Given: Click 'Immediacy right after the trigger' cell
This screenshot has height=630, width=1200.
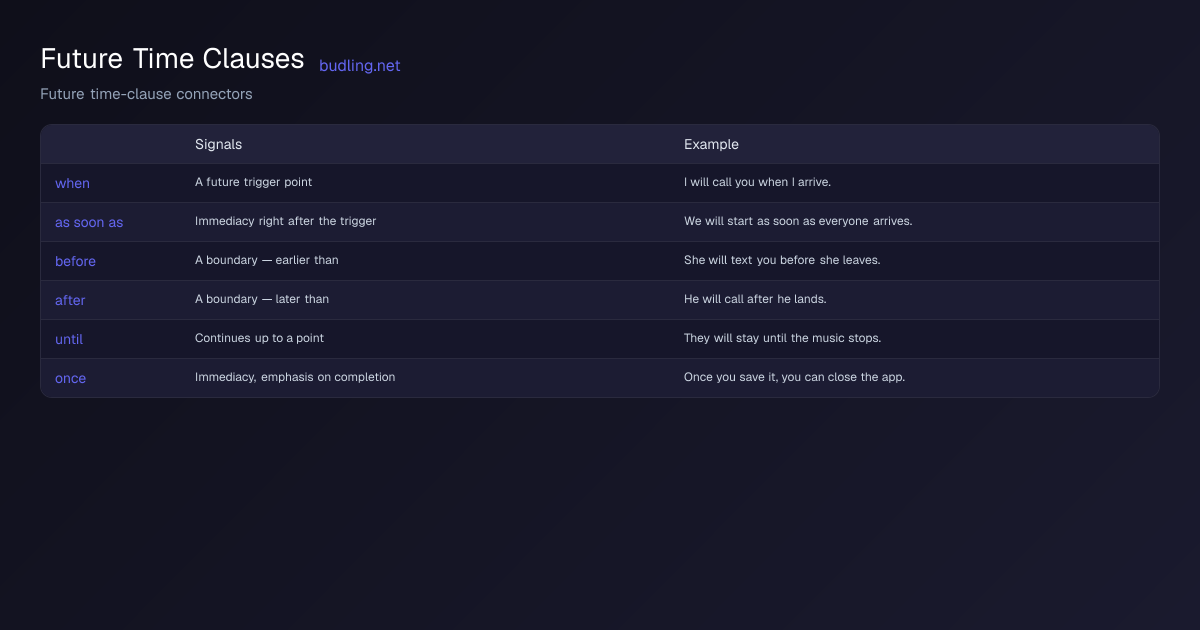Looking at the screenshot, I should point(285,221).
